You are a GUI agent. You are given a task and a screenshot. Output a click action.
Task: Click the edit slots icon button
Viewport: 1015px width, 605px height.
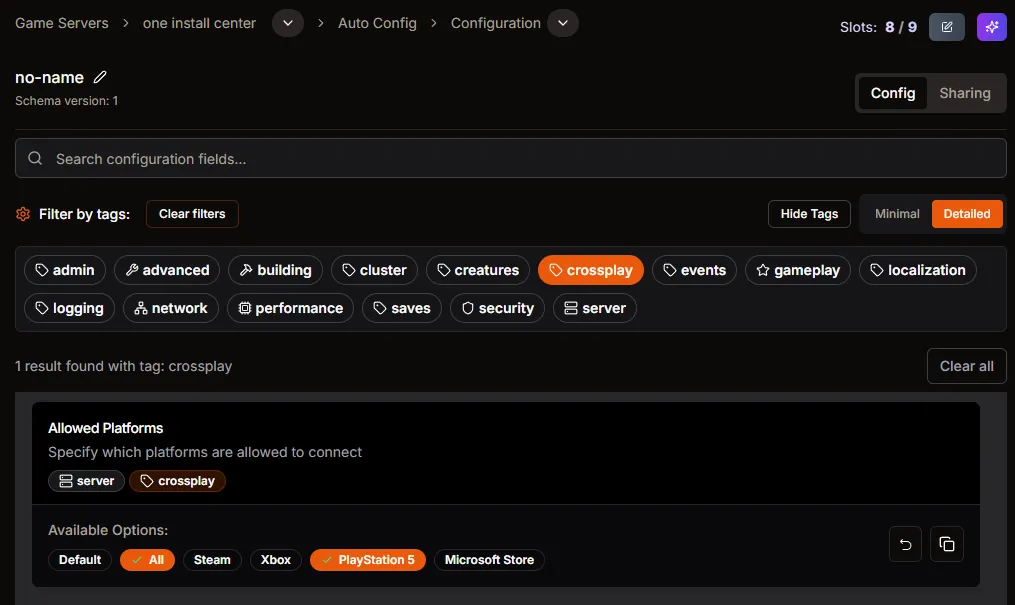pyautogui.click(x=946, y=27)
